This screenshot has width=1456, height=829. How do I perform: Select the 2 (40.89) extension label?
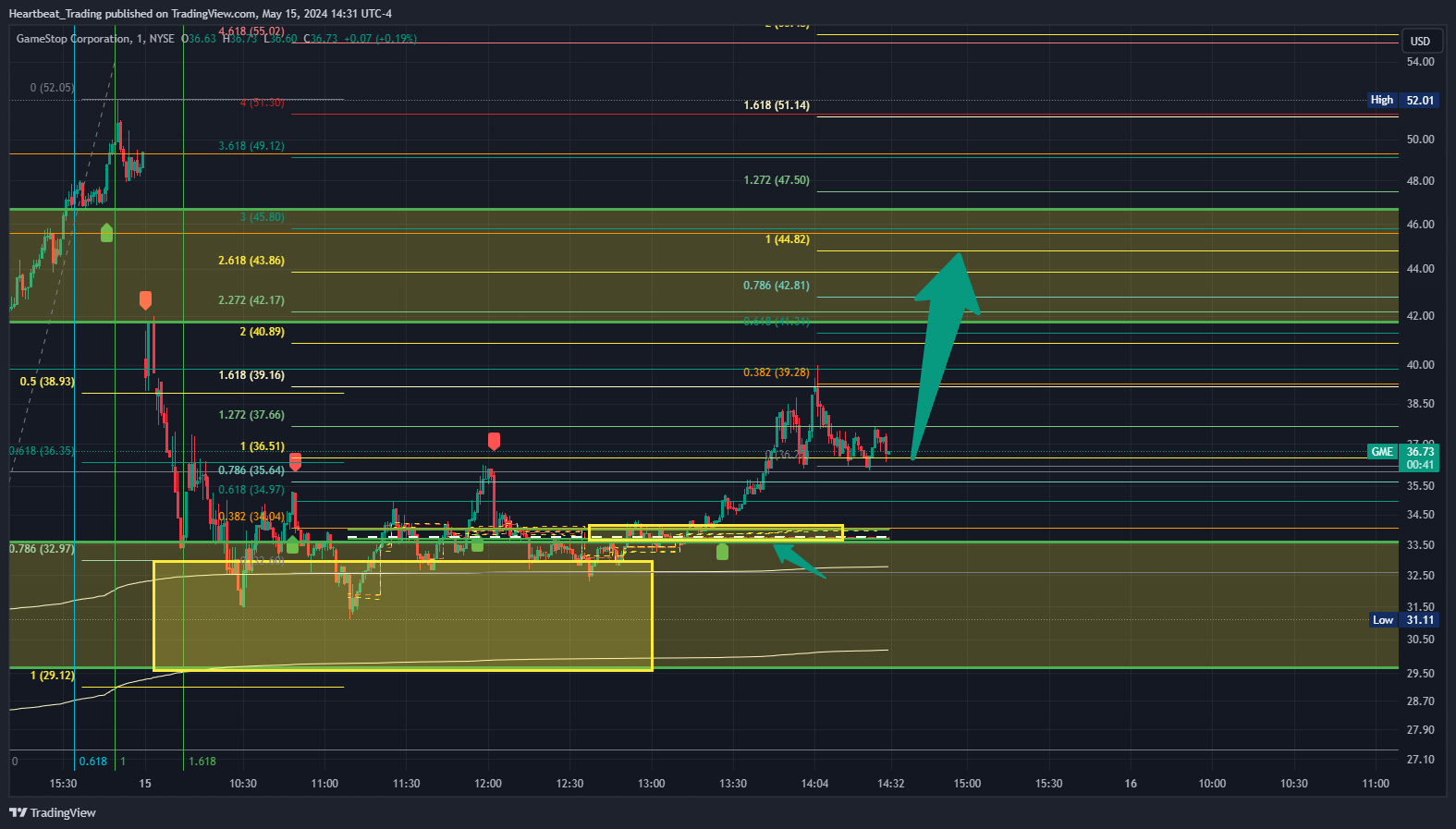pos(262,332)
